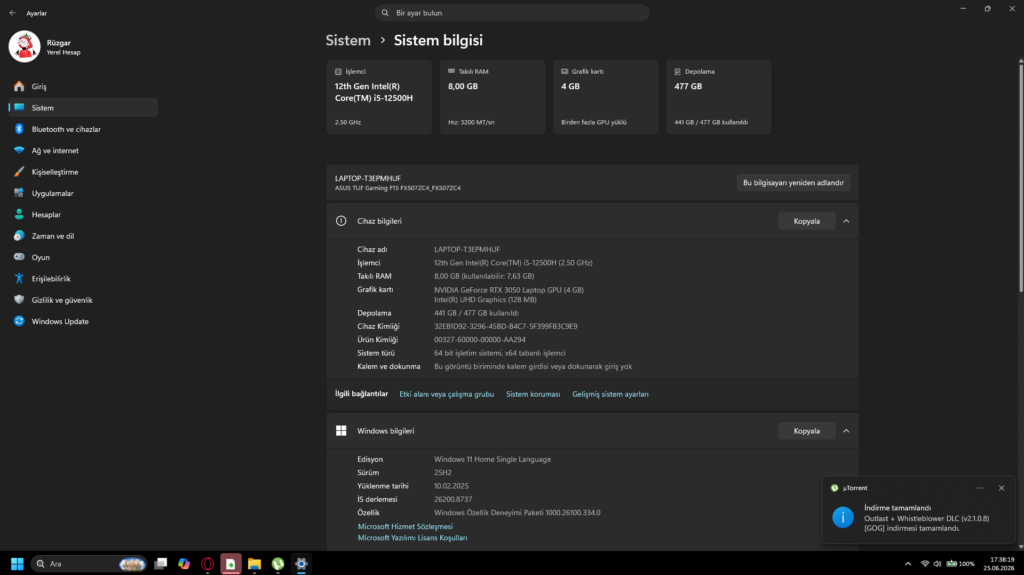Open the Windows Start menu
The width and height of the screenshot is (1024, 575).
point(18,563)
